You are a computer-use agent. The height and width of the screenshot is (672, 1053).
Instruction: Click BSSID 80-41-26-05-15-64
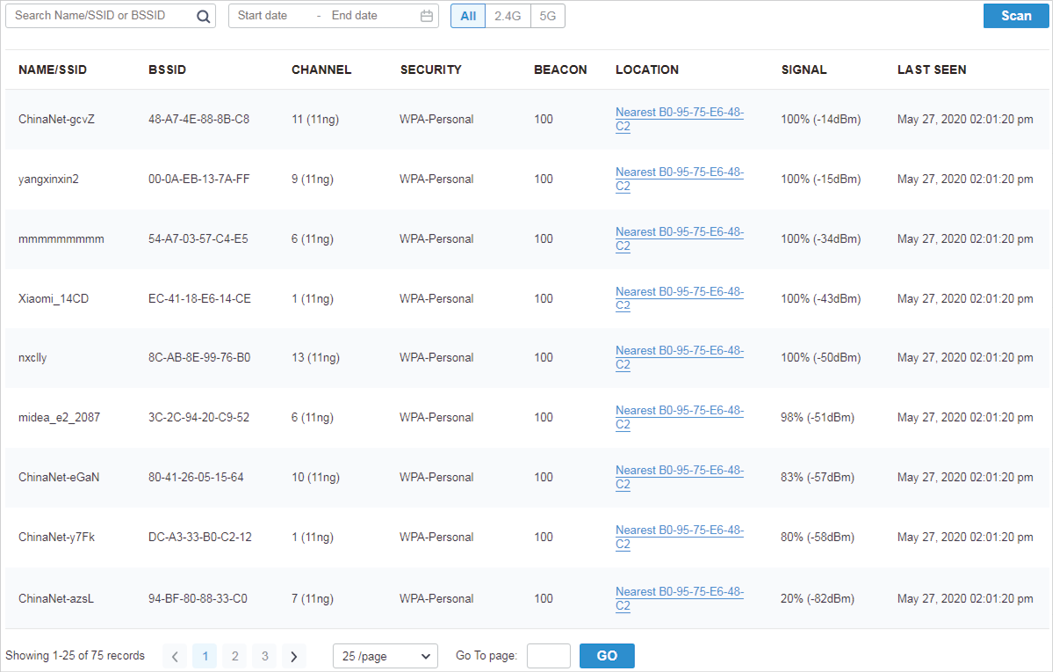click(196, 477)
